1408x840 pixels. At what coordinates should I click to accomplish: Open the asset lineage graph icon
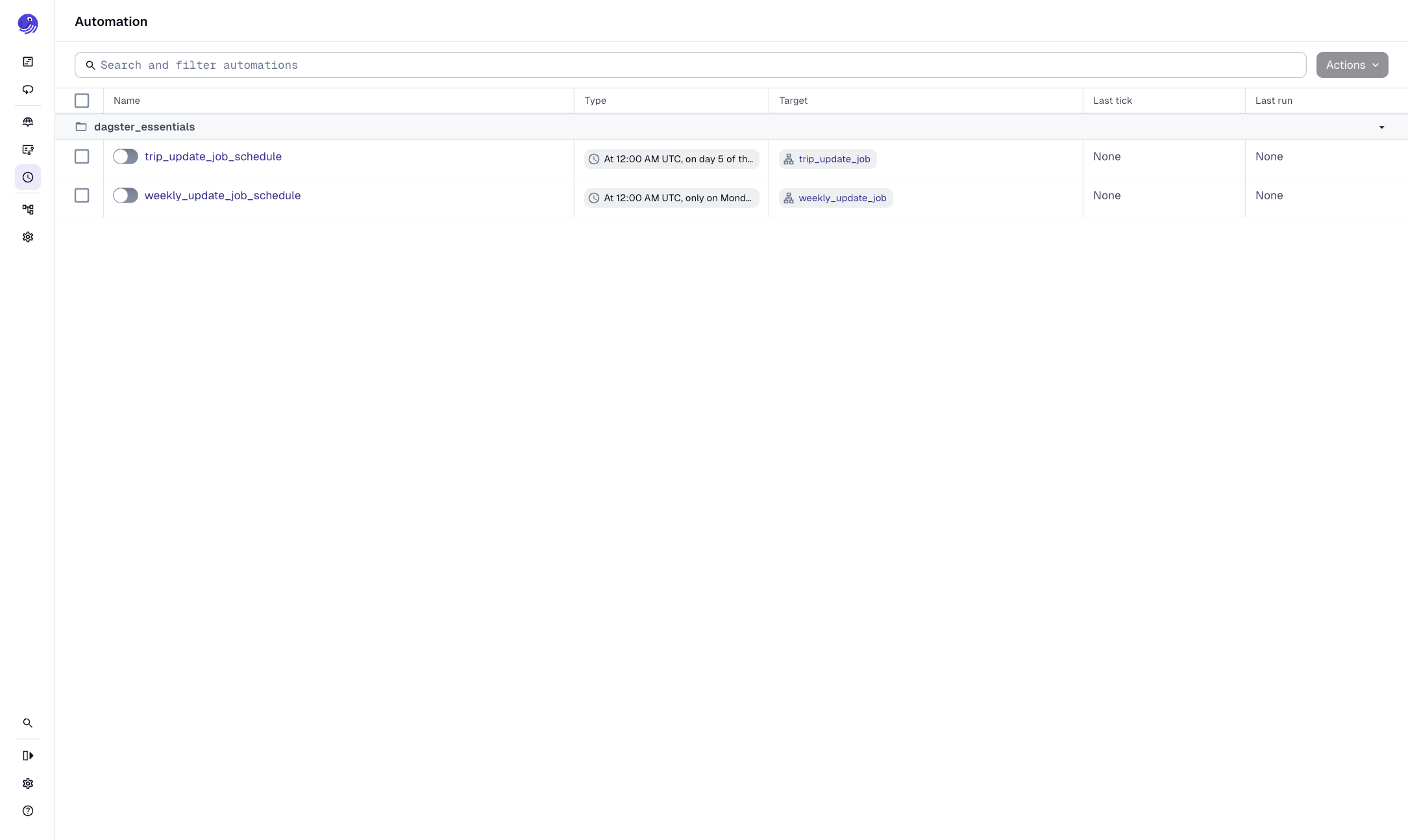(28, 209)
